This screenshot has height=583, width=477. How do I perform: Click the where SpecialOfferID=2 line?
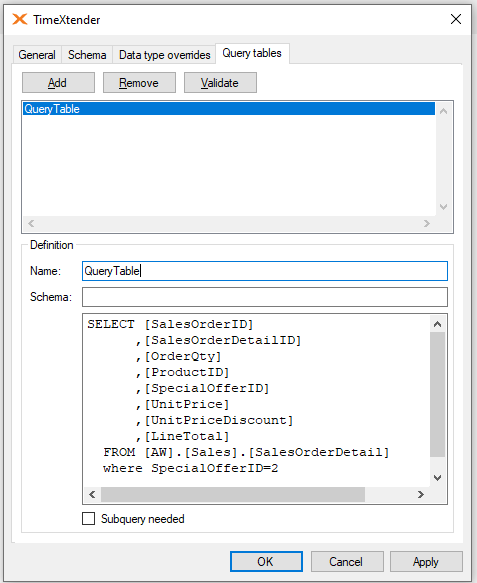pos(191,468)
